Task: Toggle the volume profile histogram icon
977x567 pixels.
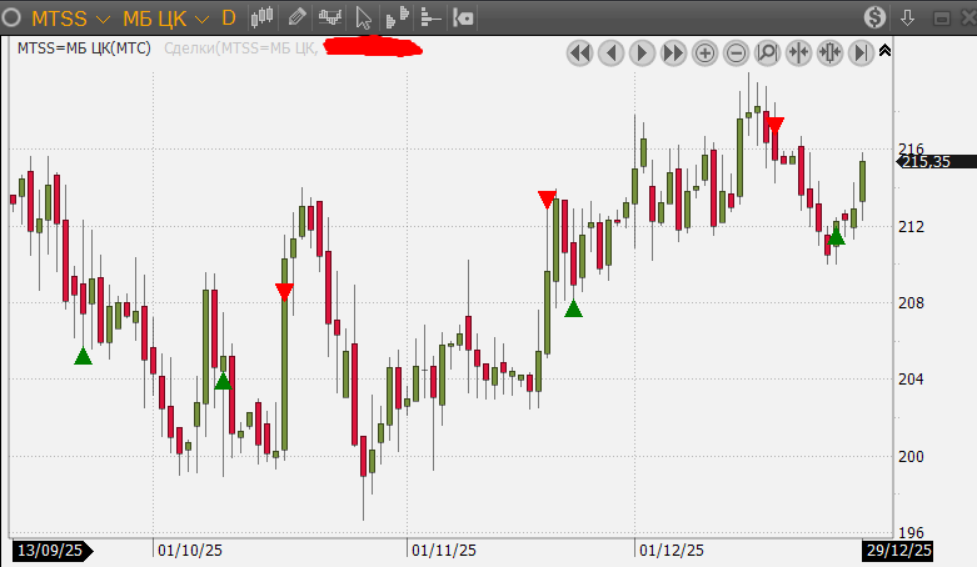Action: click(x=398, y=17)
